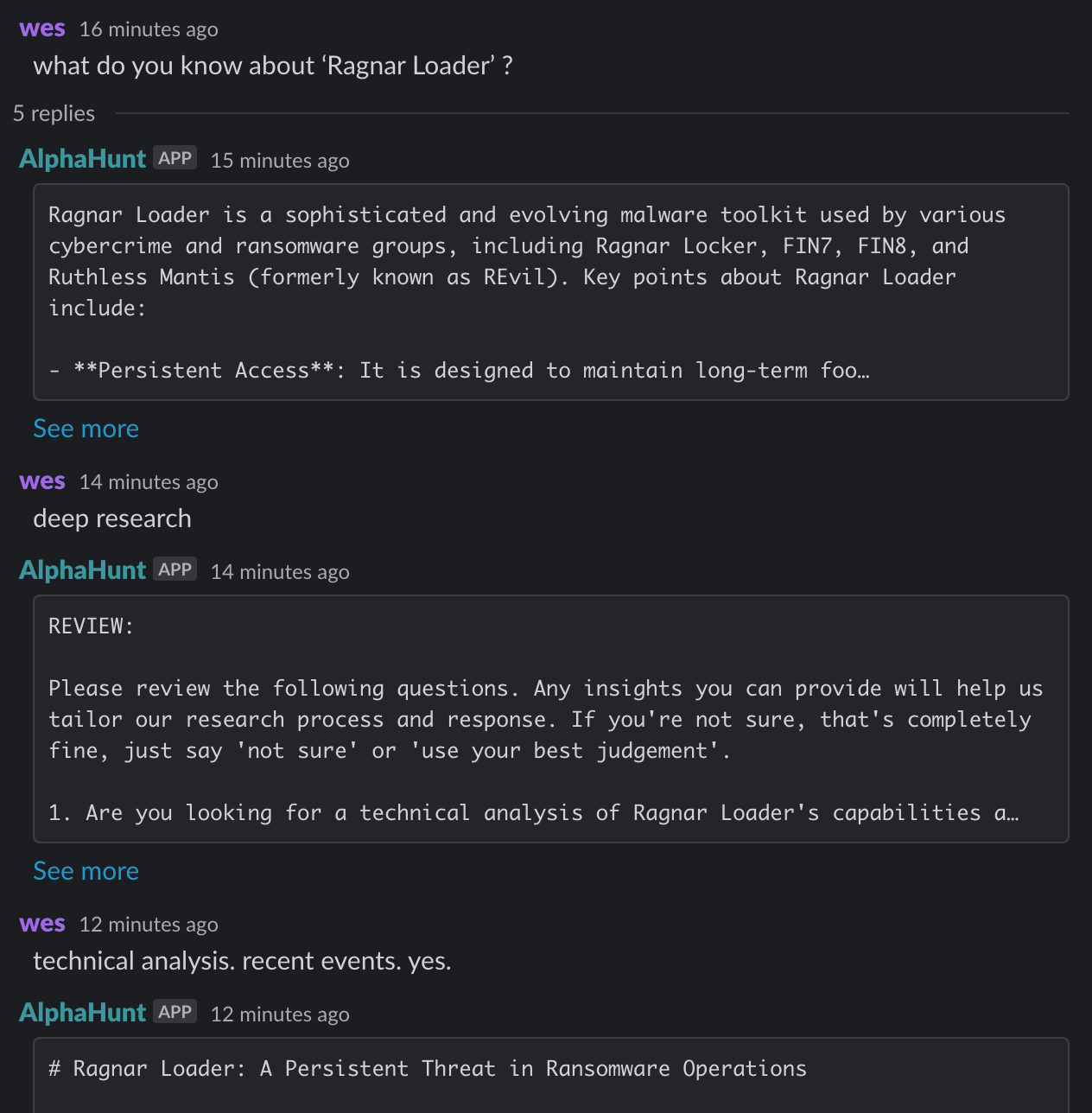The width and height of the screenshot is (1092, 1113).
Task: Click the APP badge next to first AlphaHunt
Action: pos(175,158)
